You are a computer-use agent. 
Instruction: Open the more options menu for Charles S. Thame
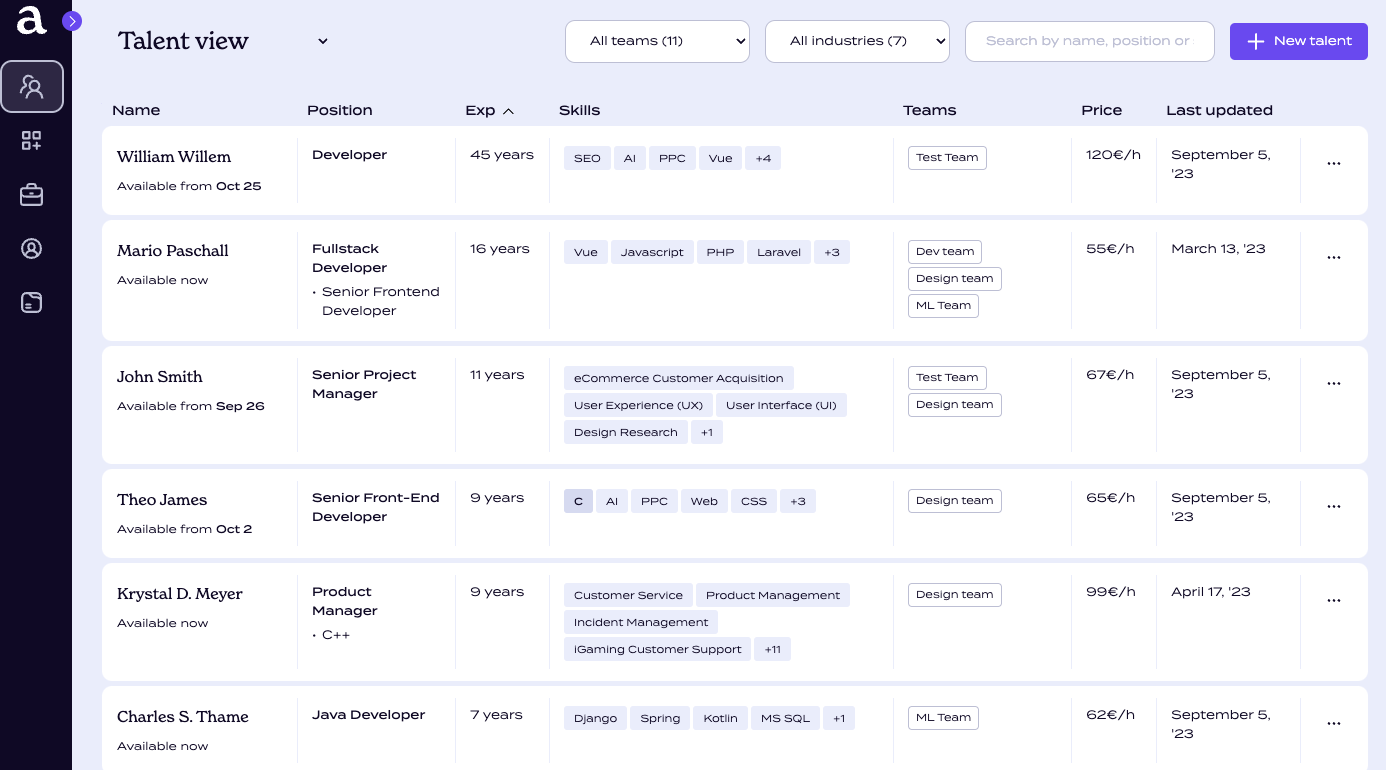pyautogui.click(x=1333, y=724)
